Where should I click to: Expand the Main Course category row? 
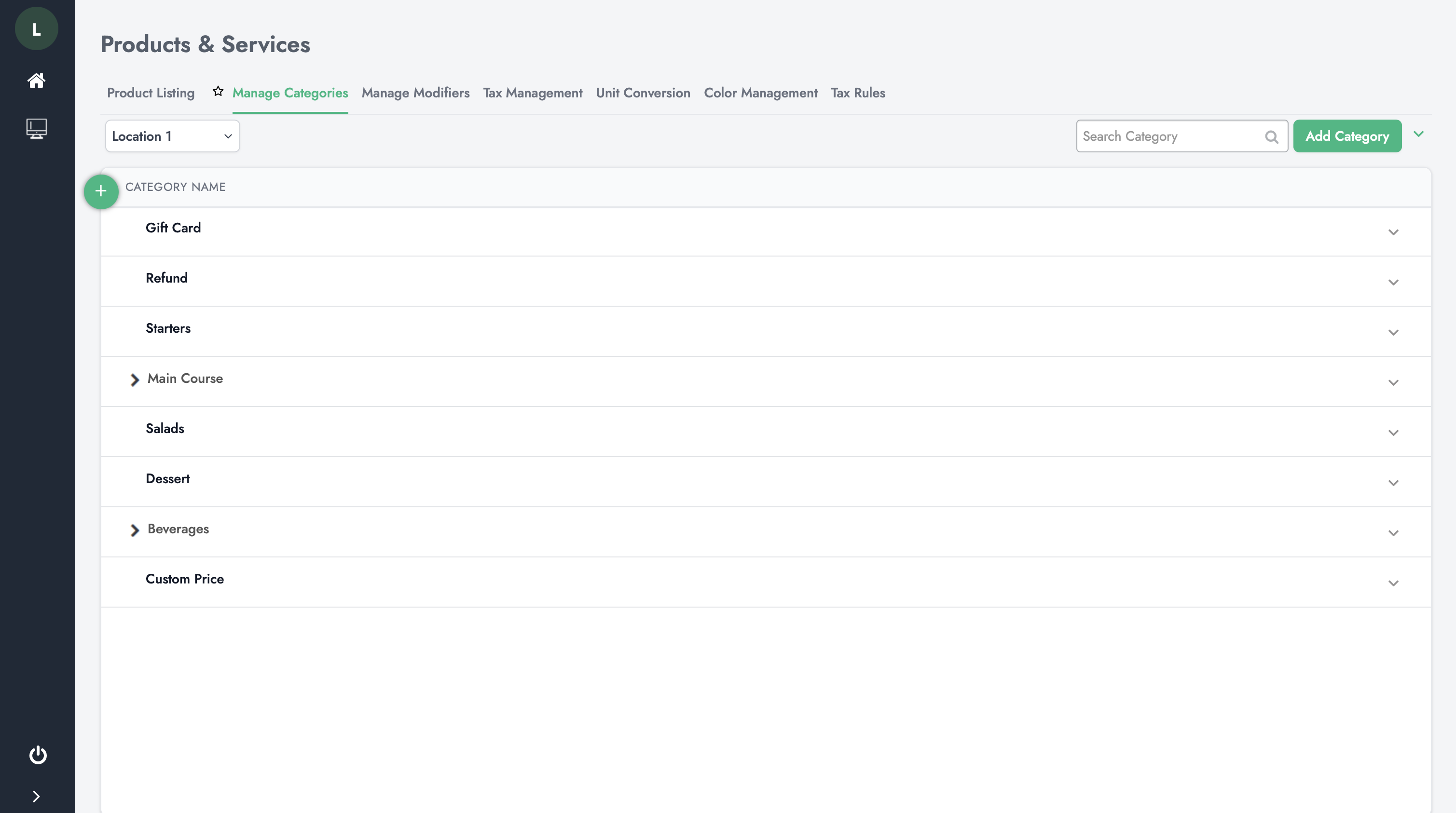click(x=135, y=379)
